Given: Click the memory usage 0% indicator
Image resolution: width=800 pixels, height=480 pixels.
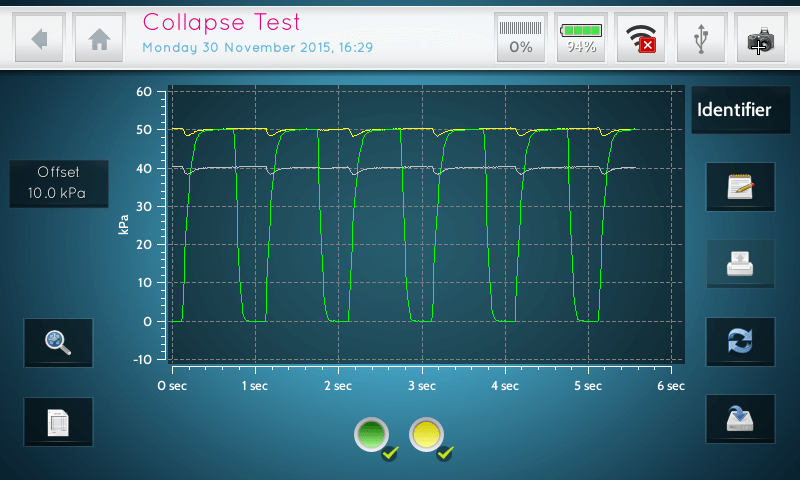Looking at the screenshot, I should point(521,38).
